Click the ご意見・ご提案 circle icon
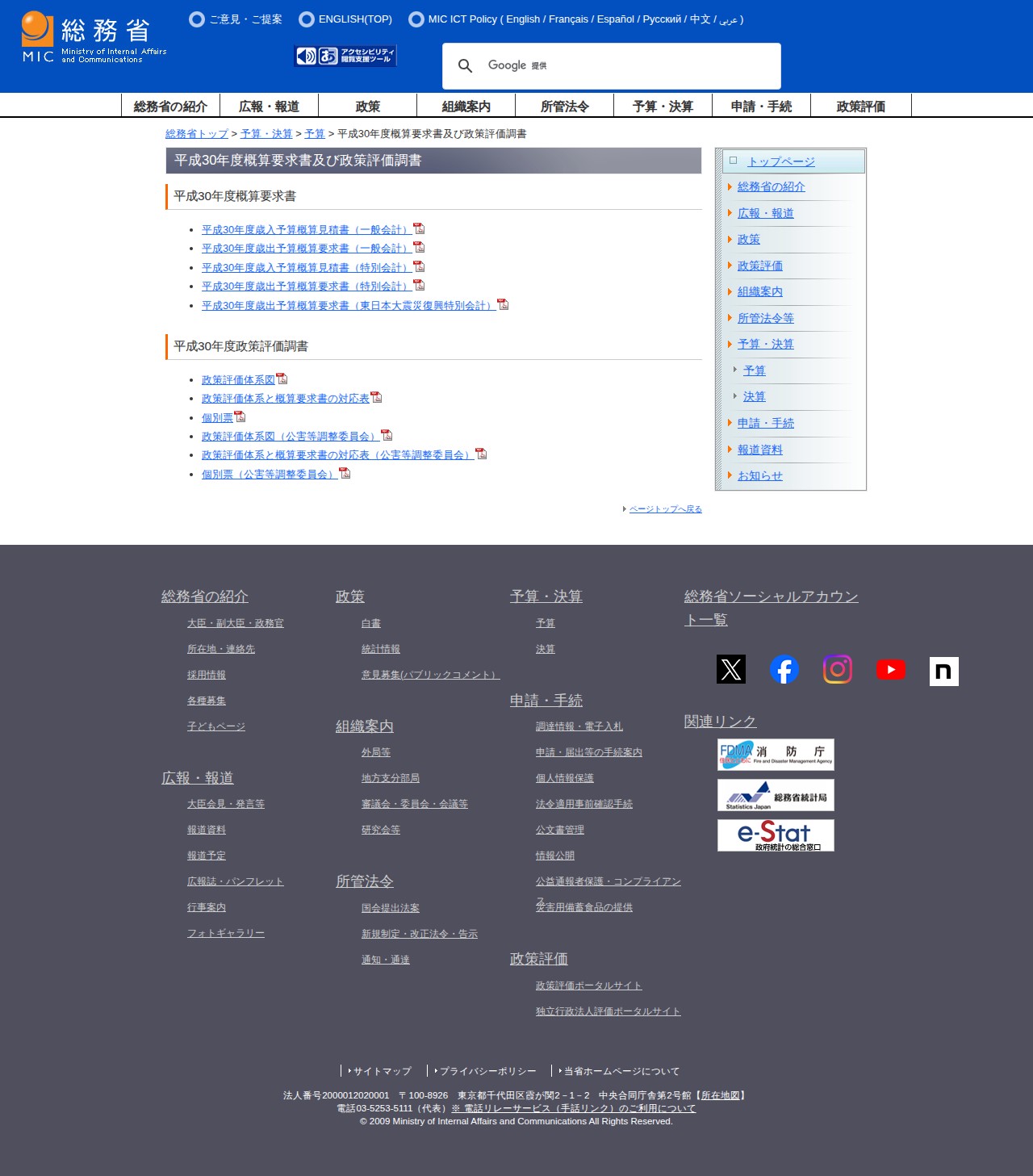Image resolution: width=1033 pixels, height=1176 pixels. (197, 19)
